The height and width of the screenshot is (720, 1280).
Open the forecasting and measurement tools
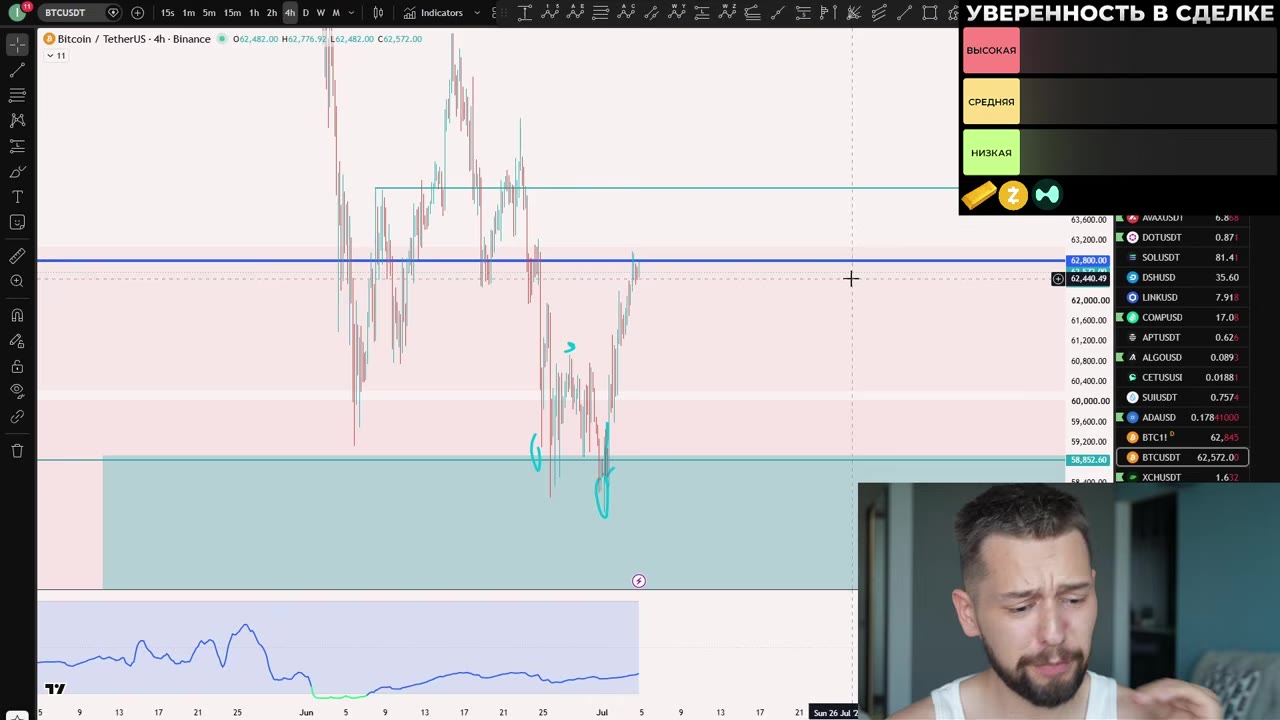pos(17,146)
